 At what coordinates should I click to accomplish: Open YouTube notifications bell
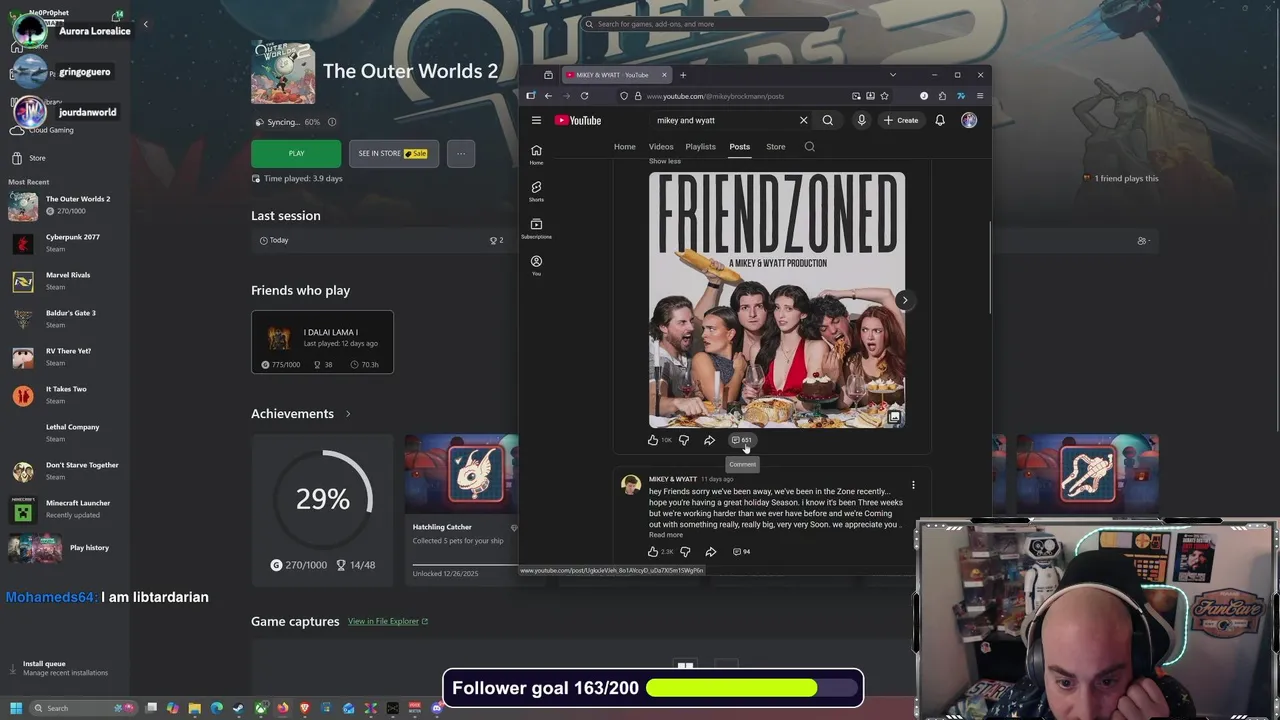click(940, 120)
